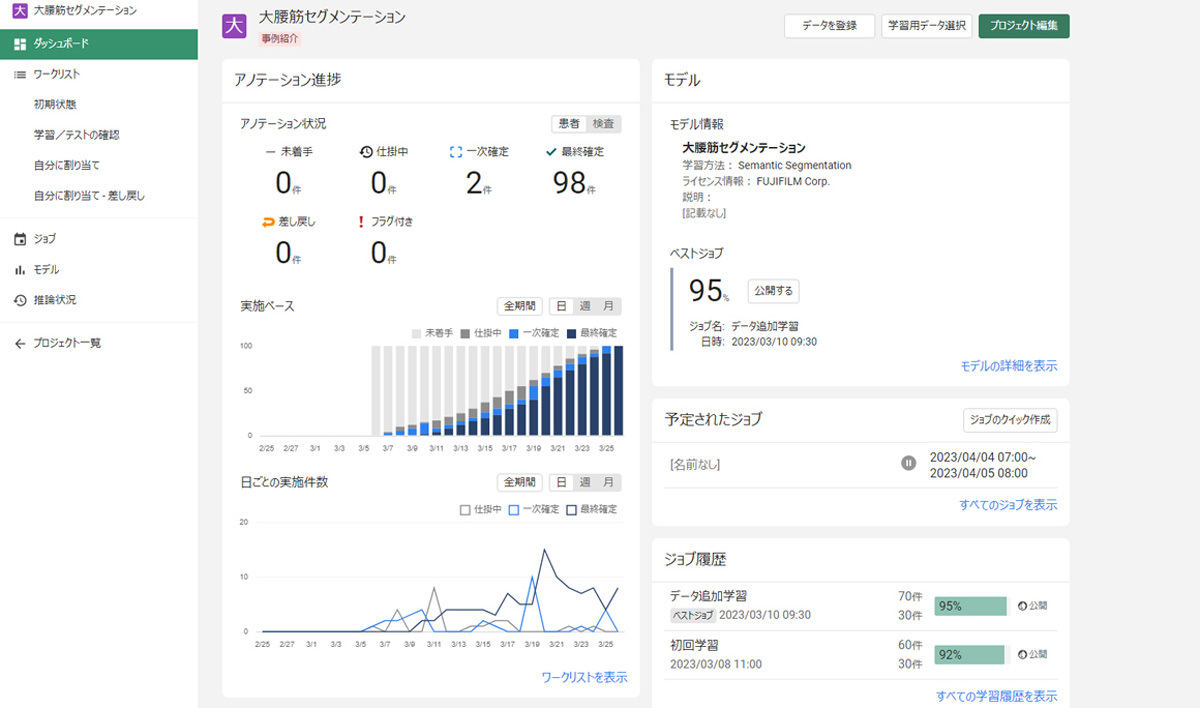The width and height of the screenshot is (1200, 708).
Task: Select 日 in 実施ペース chart
Action: point(561,306)
